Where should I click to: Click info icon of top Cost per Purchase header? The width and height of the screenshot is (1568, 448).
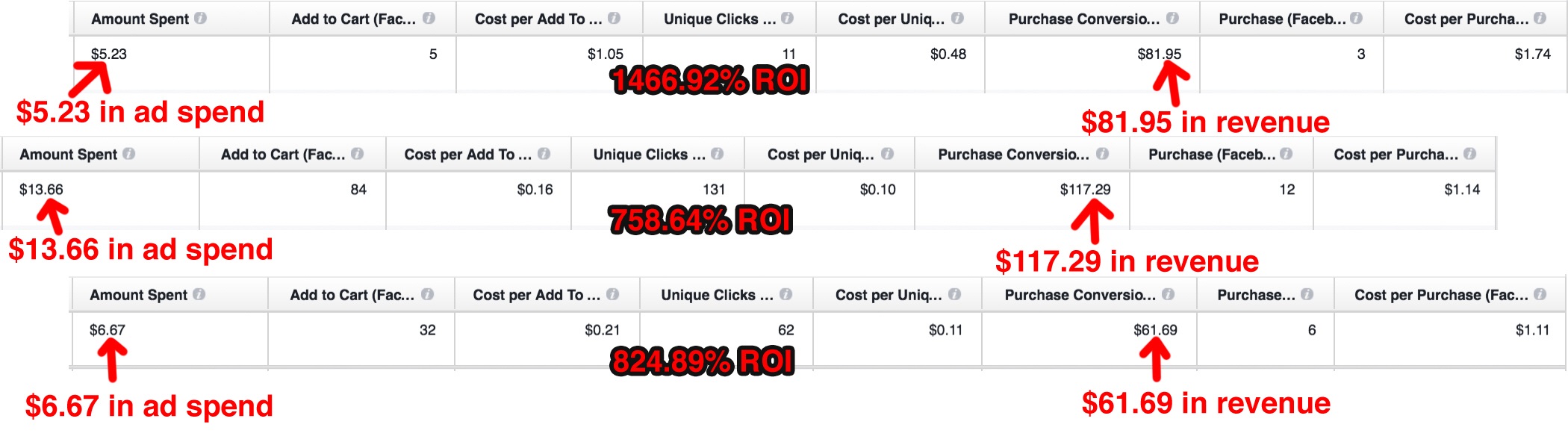[1540, 18]
